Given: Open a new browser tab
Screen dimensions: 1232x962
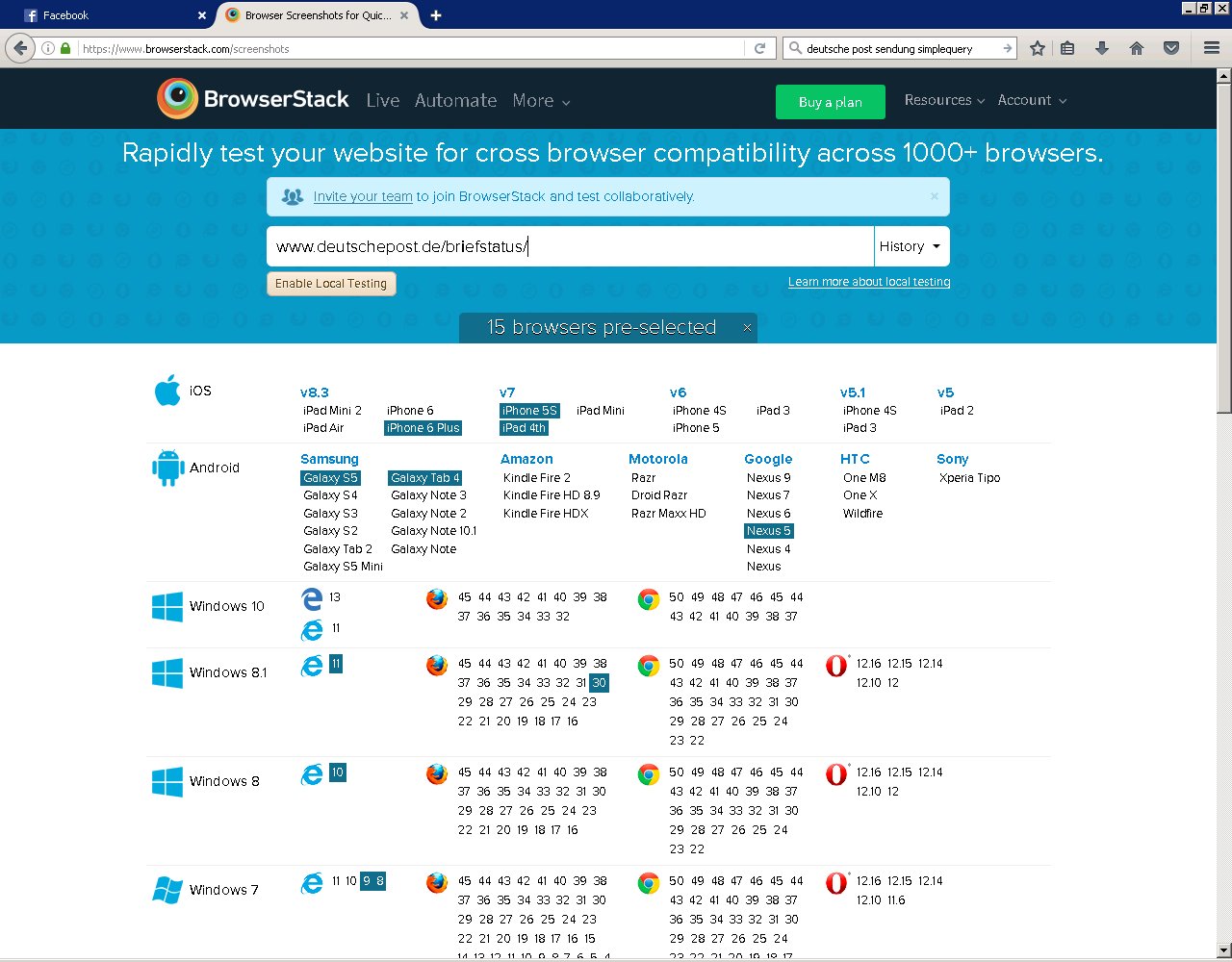Looking at the screenshot, I should [x=435, y=15].
